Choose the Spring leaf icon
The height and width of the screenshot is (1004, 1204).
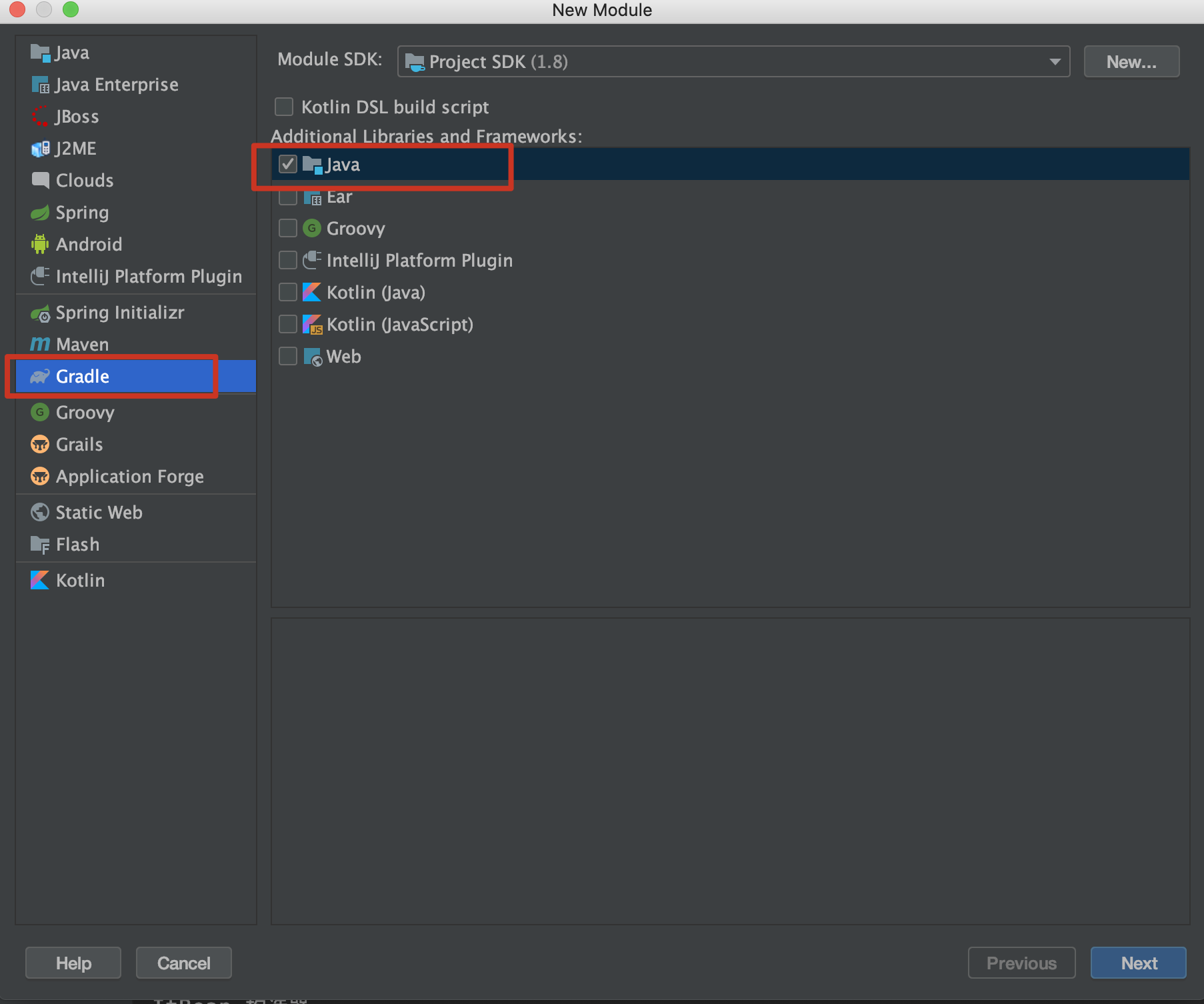pyautogui.click(x=40, y=213)
